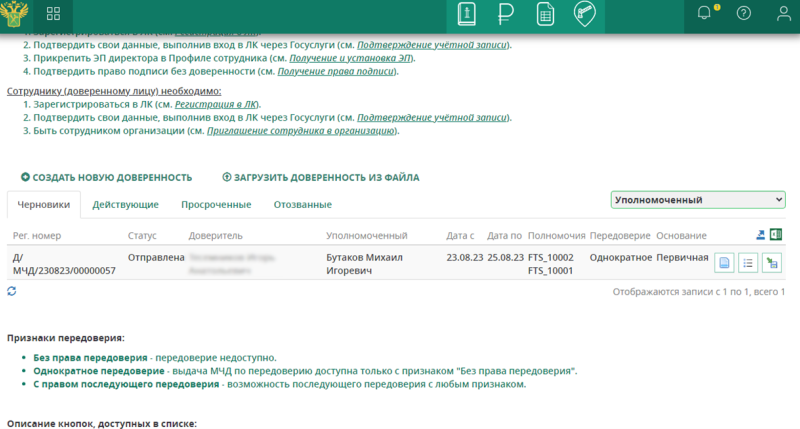Viewport: 800px width, 429px height.
Task: Click green export file icon in Бутаков row
Action: click(772, 263)
